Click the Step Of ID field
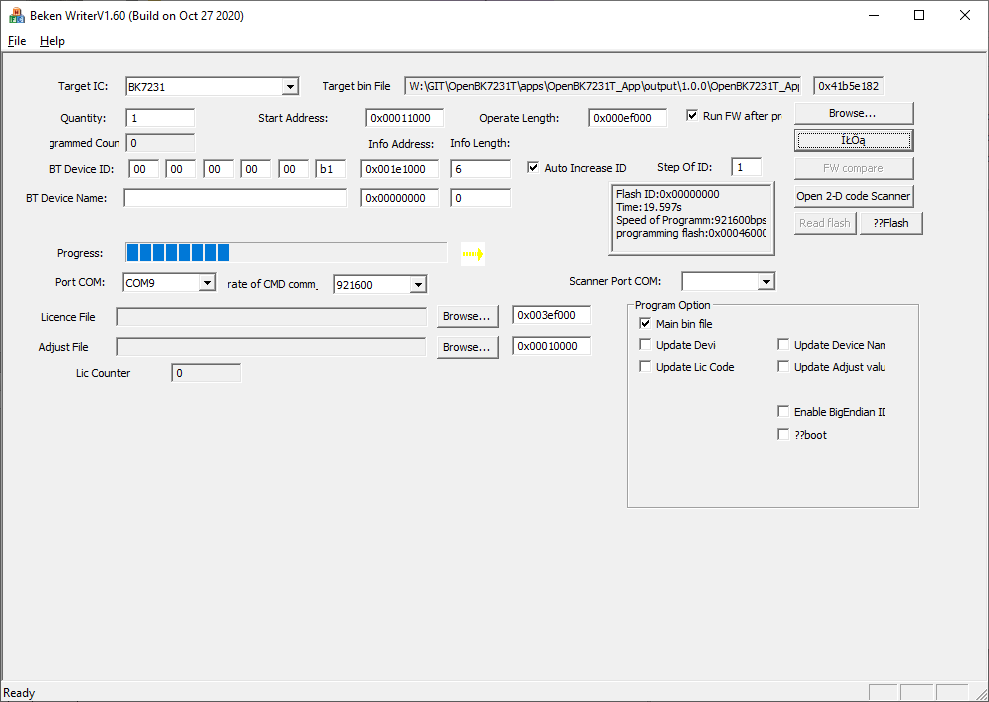This screenshot has width=989, height=702. pos(747,167)
